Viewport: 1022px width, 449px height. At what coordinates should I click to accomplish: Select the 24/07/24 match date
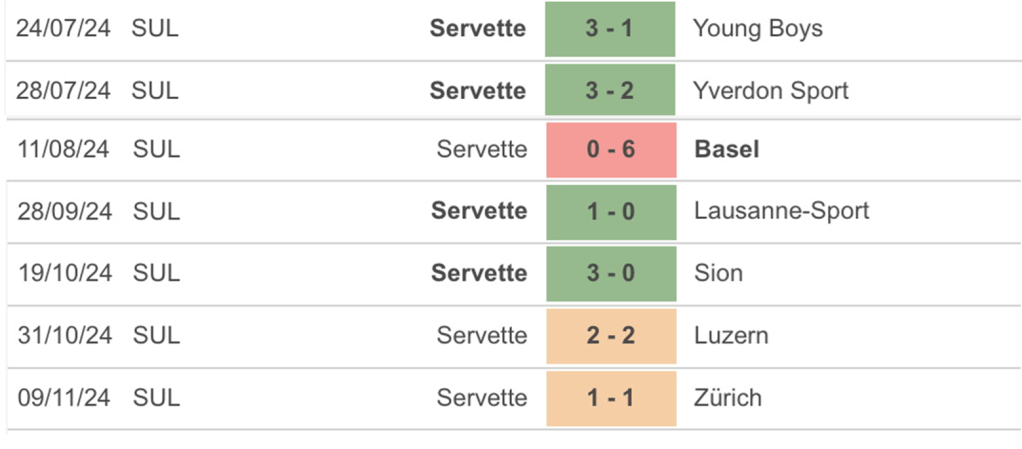(x=63, y=29)
